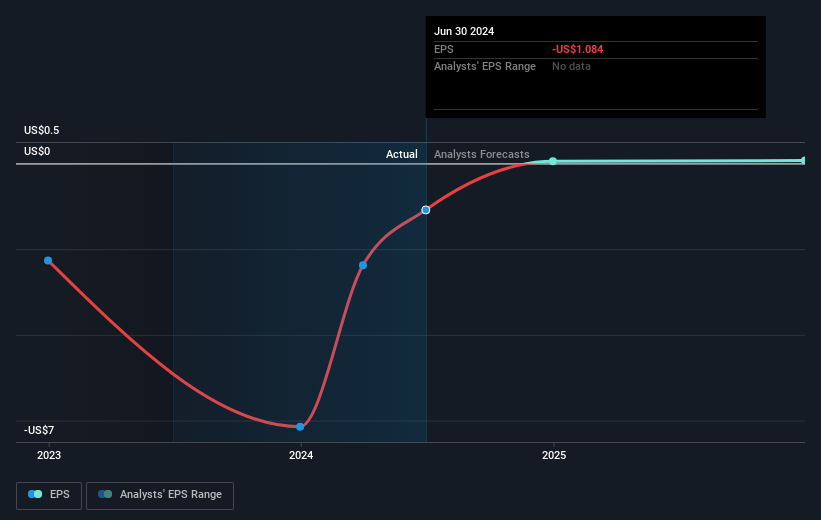Click the 2025 x-axis label
This screenshot has width=821, height=520.
[554, 455]
